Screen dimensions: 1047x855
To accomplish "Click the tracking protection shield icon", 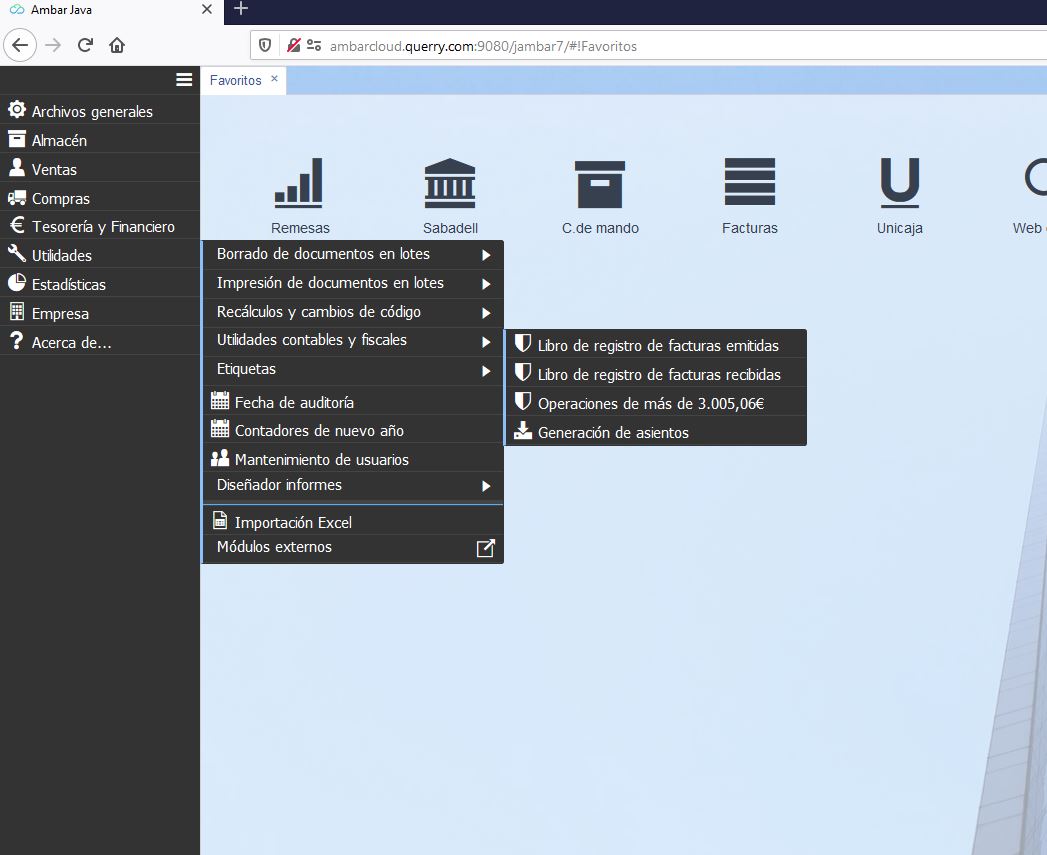I will pos(265,45).
